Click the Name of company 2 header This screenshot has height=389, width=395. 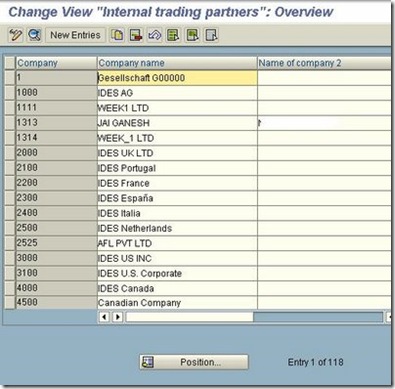click(x=324, y=63)
